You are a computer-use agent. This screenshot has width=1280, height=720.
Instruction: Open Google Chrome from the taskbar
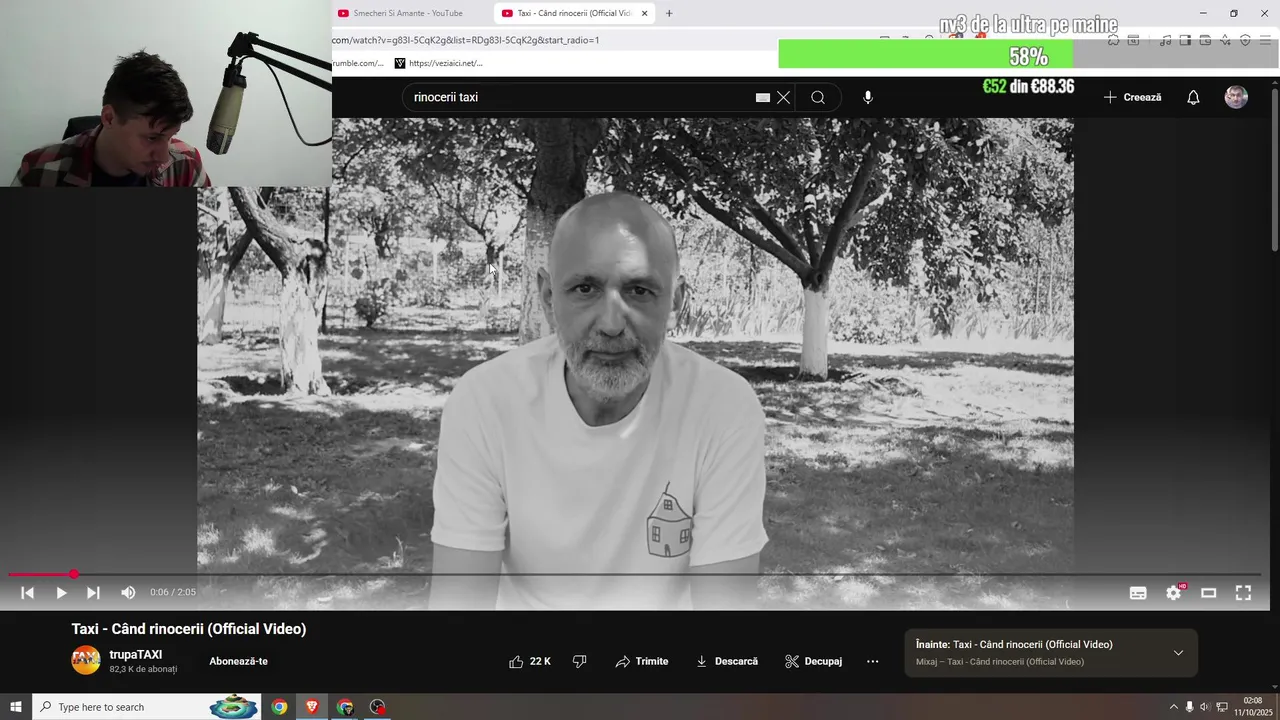[279, 707]
